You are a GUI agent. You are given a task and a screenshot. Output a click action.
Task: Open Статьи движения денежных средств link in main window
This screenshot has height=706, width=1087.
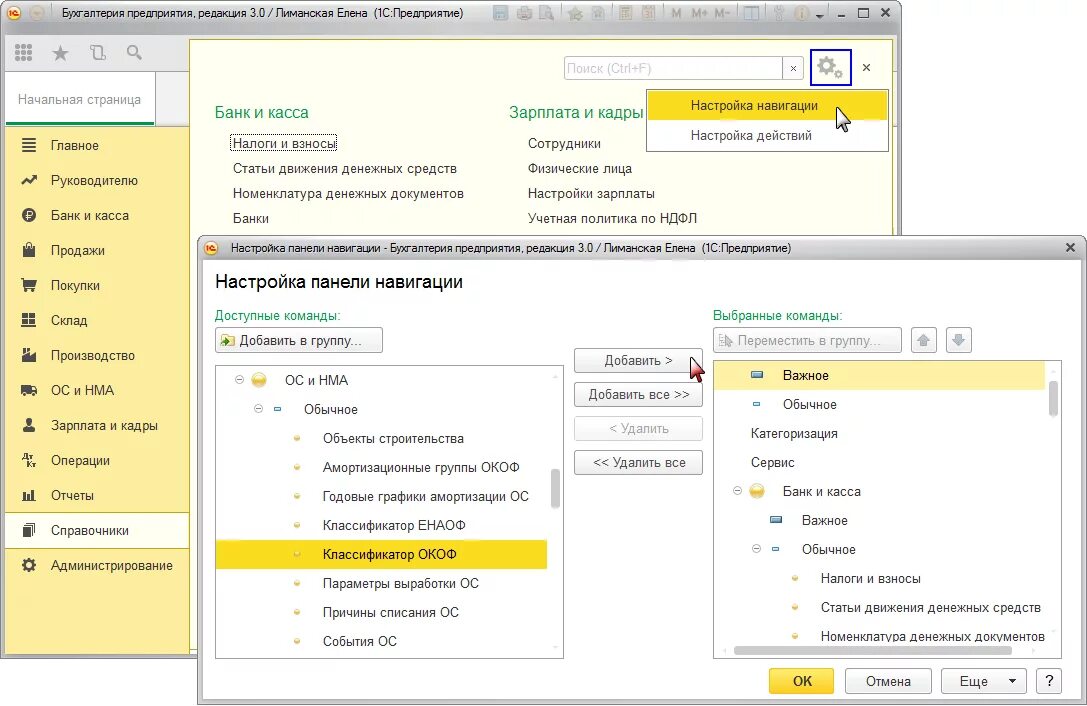(345, 169)
